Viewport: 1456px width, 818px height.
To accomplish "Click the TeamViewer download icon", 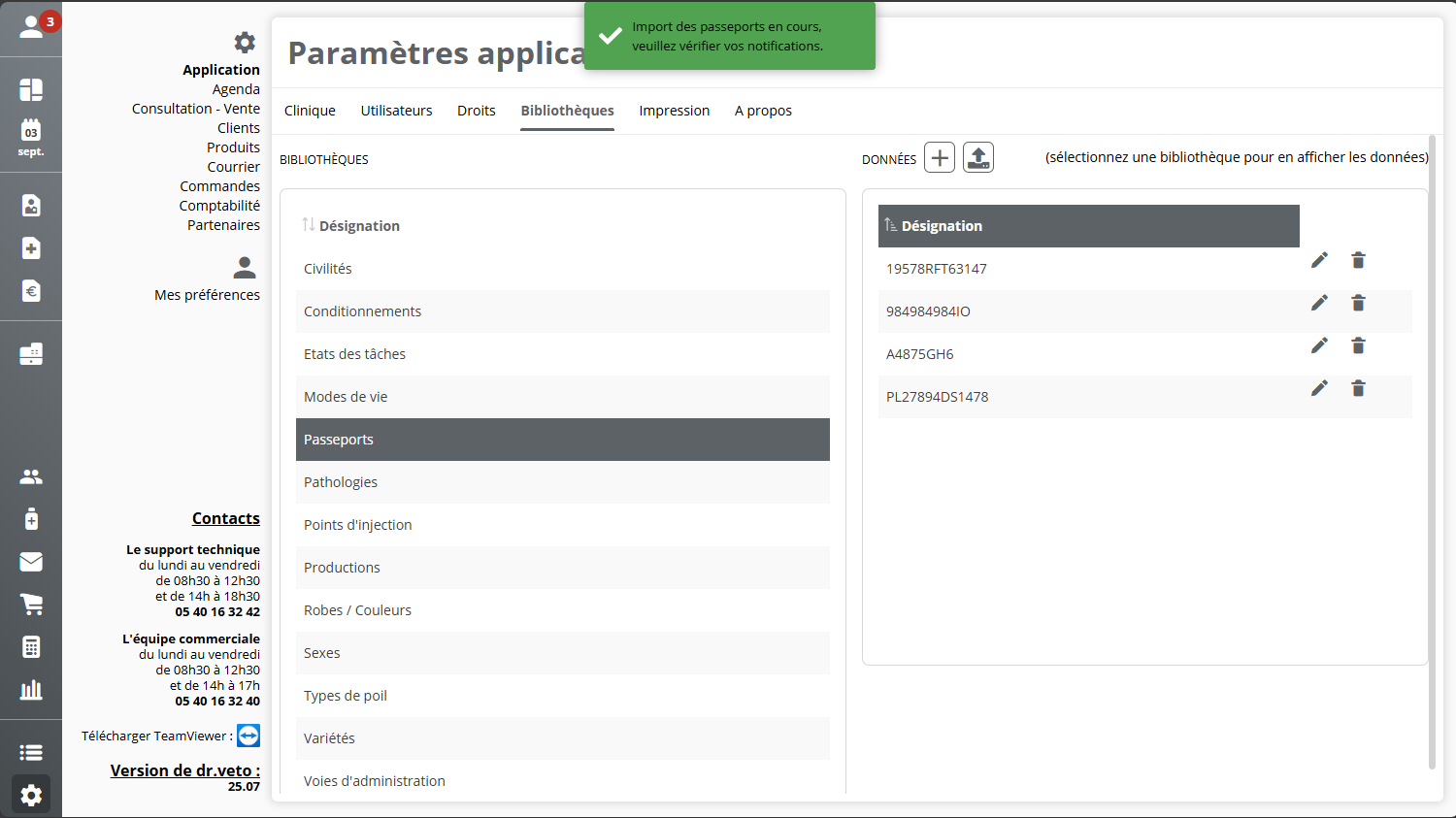I will pyautogui.click(x=248, y=736).
